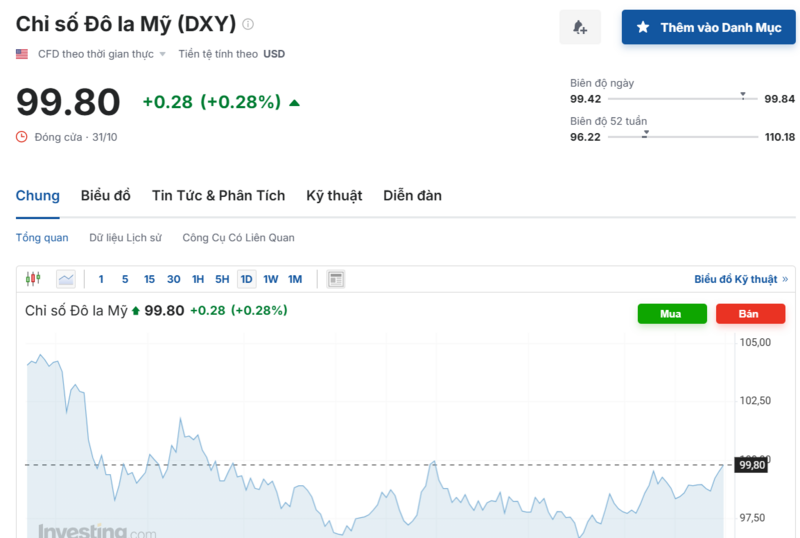Select the 1M chart interval
The width and height of the screenshot is (800, 538).
[295, 279]
